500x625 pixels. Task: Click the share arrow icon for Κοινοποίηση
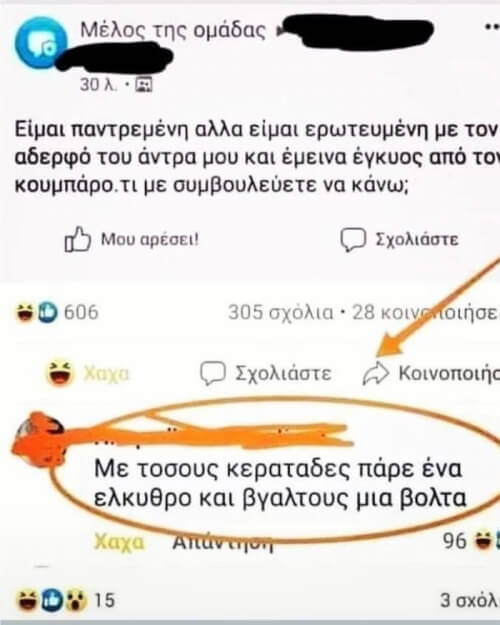click(375, 373)
